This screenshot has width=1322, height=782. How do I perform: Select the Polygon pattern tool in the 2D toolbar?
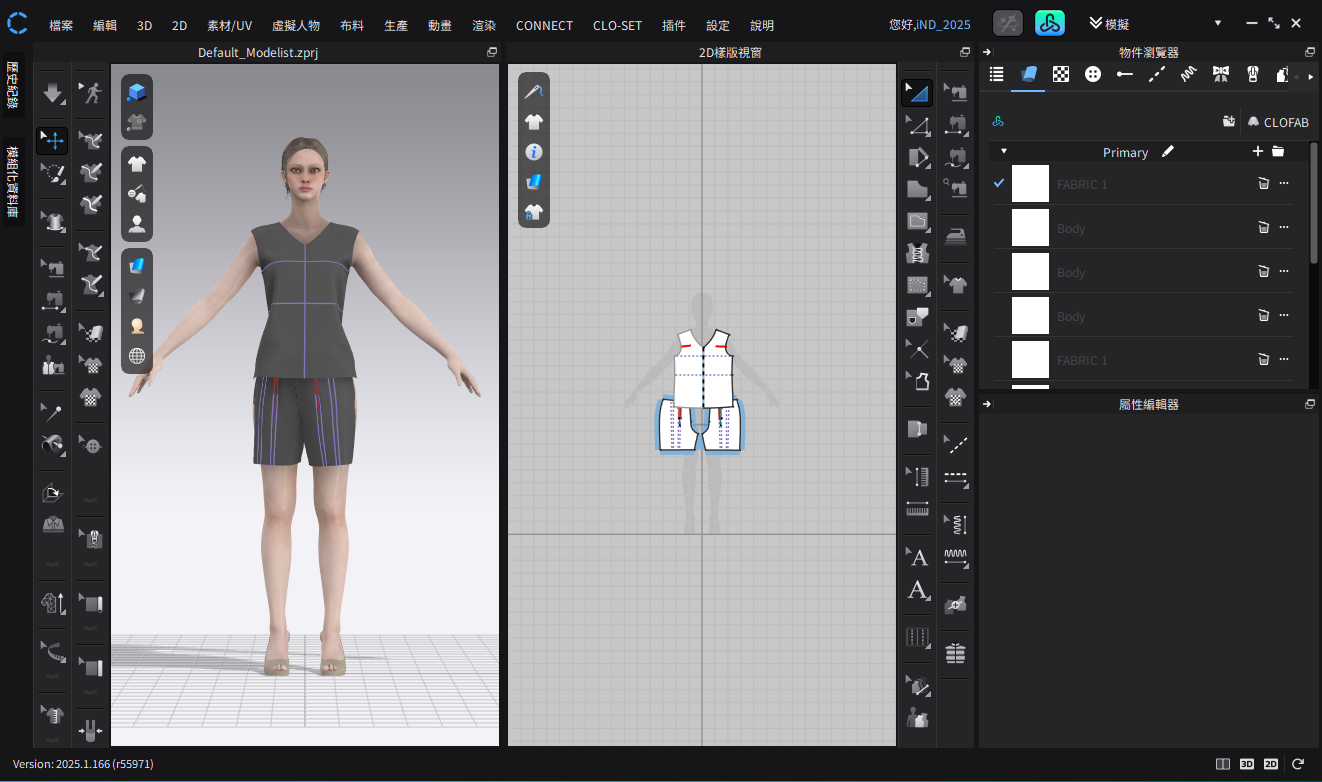(917, 188)
